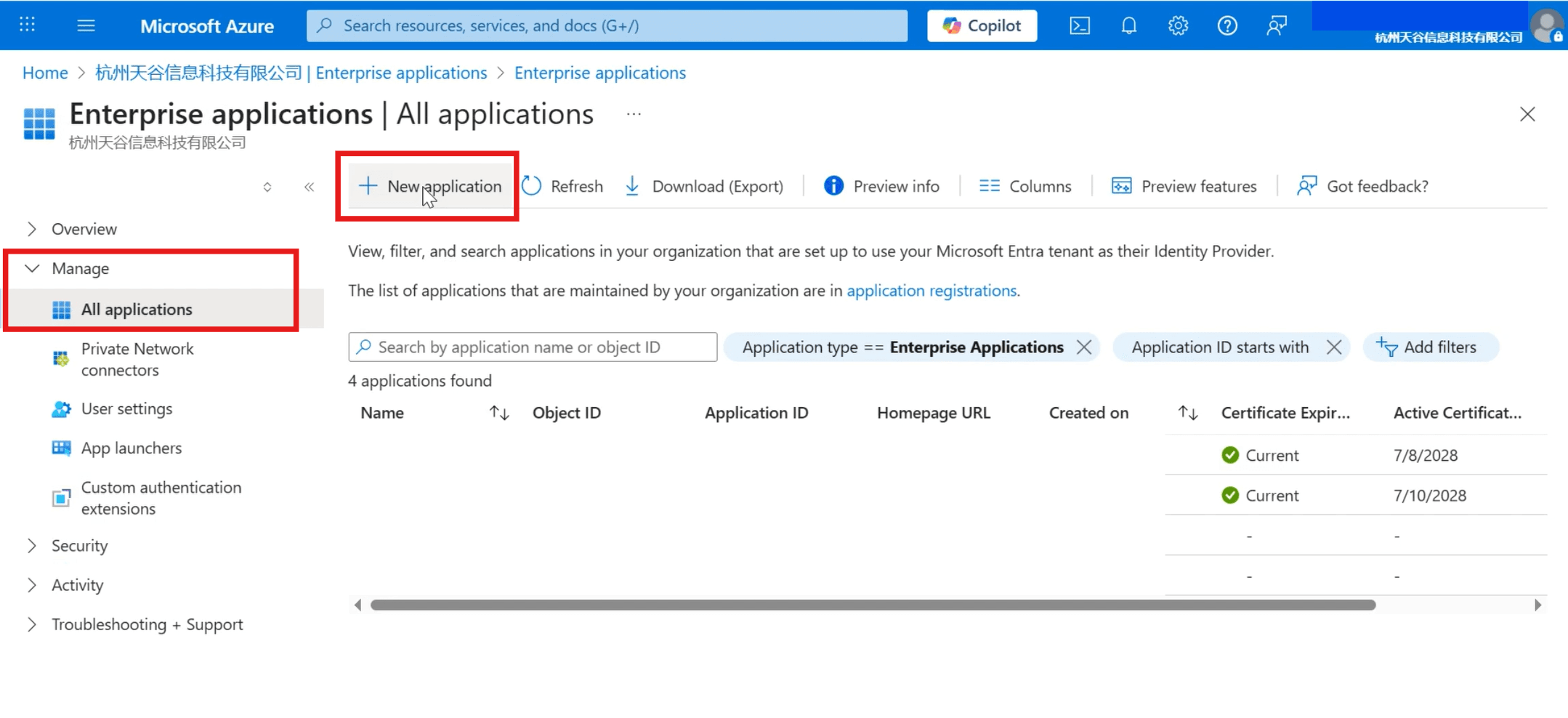Click the horizontal scrollbar thumb
Image resolution: width=1568 pixels, height=718 pixels.
click(873, 605)
